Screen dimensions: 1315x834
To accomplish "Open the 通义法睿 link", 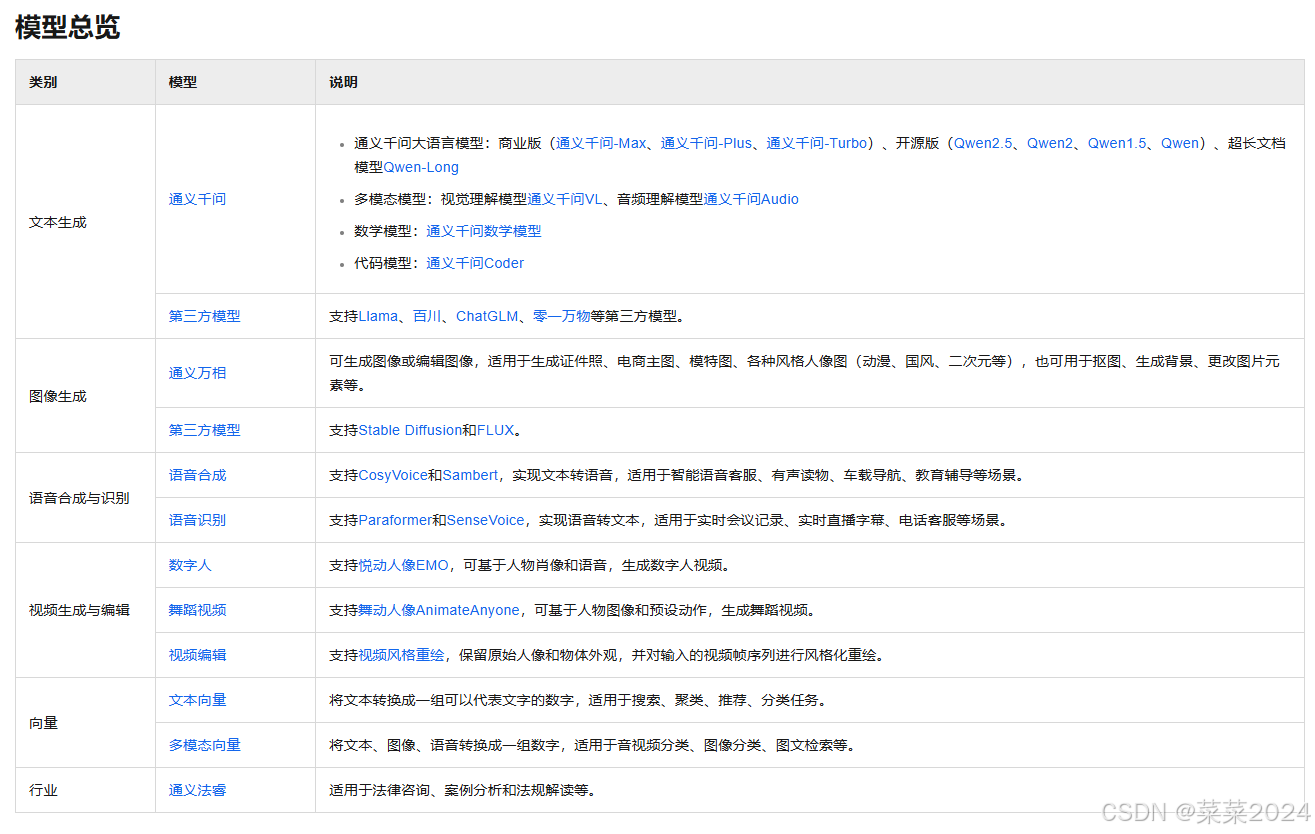I will tap(197, 790).
